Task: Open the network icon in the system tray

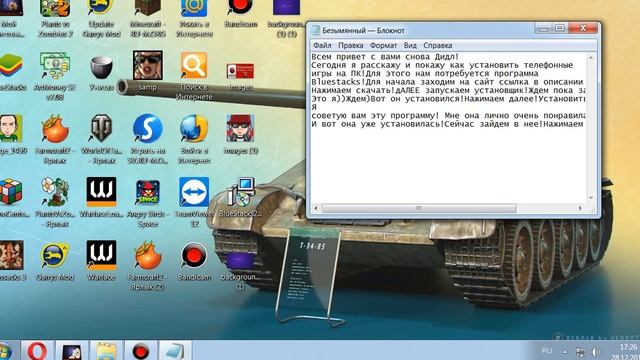Action: coord(580,351)
